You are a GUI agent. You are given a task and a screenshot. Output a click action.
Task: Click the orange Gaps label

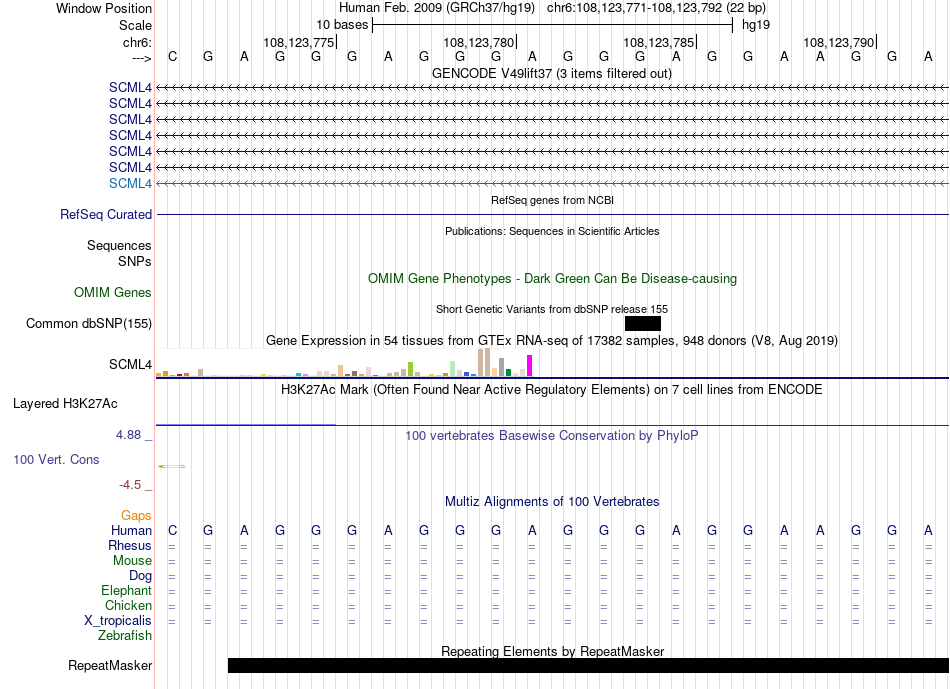pos(136,515)
